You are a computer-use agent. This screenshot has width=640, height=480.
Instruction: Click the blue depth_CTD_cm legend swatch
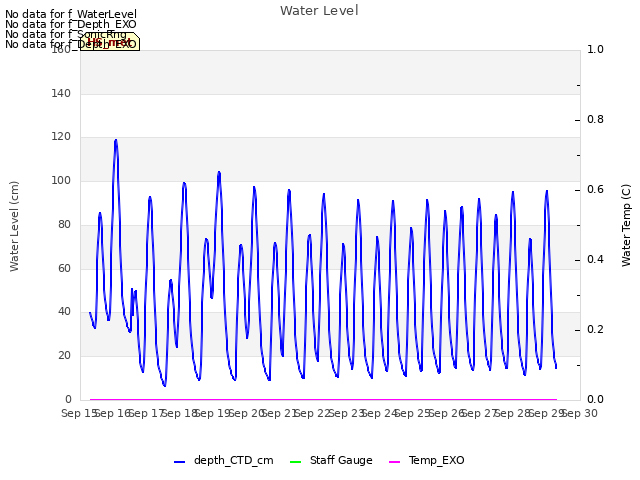click(x=180, y=462)
